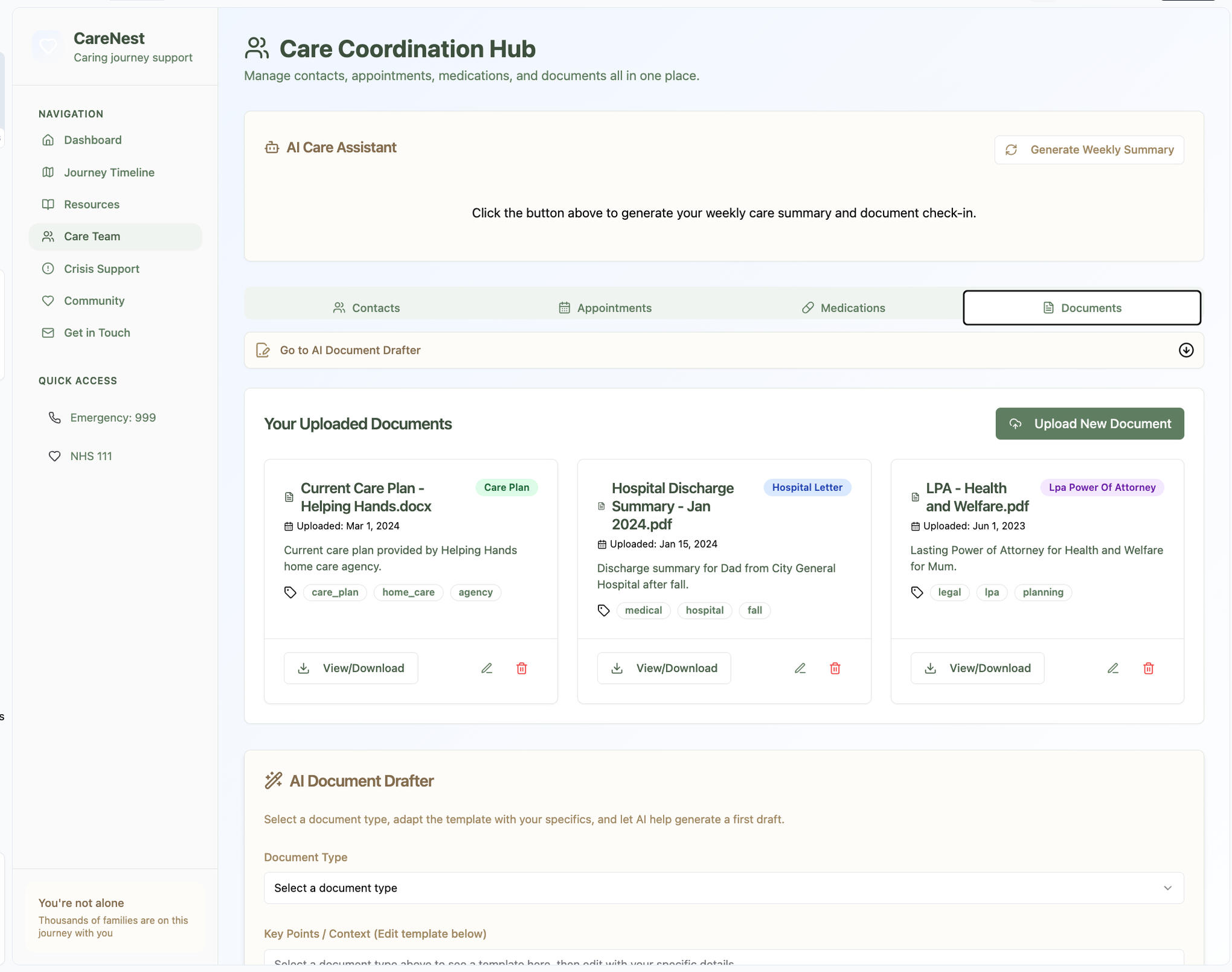Edit the Current Care Plan document
The image size is (1232, 972).
point(487,668)
